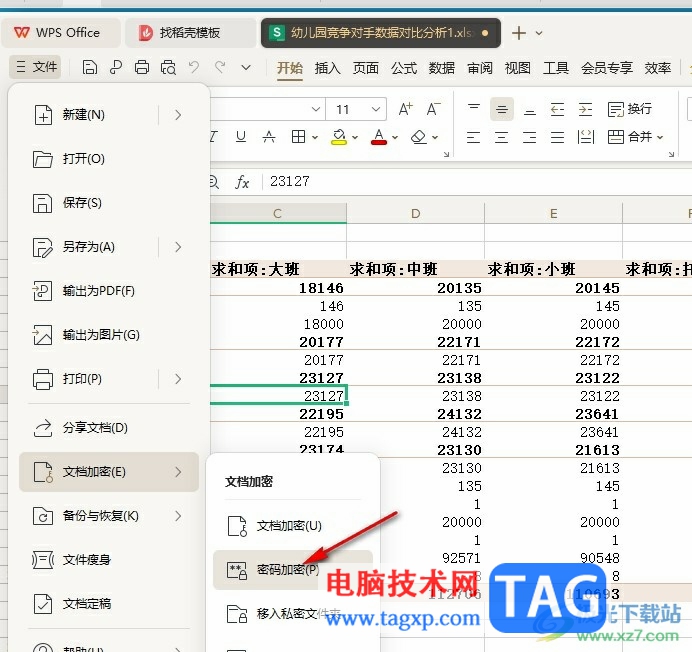
Task: Switch to the 插入 ribbon tab
Action: pos(327,68)
